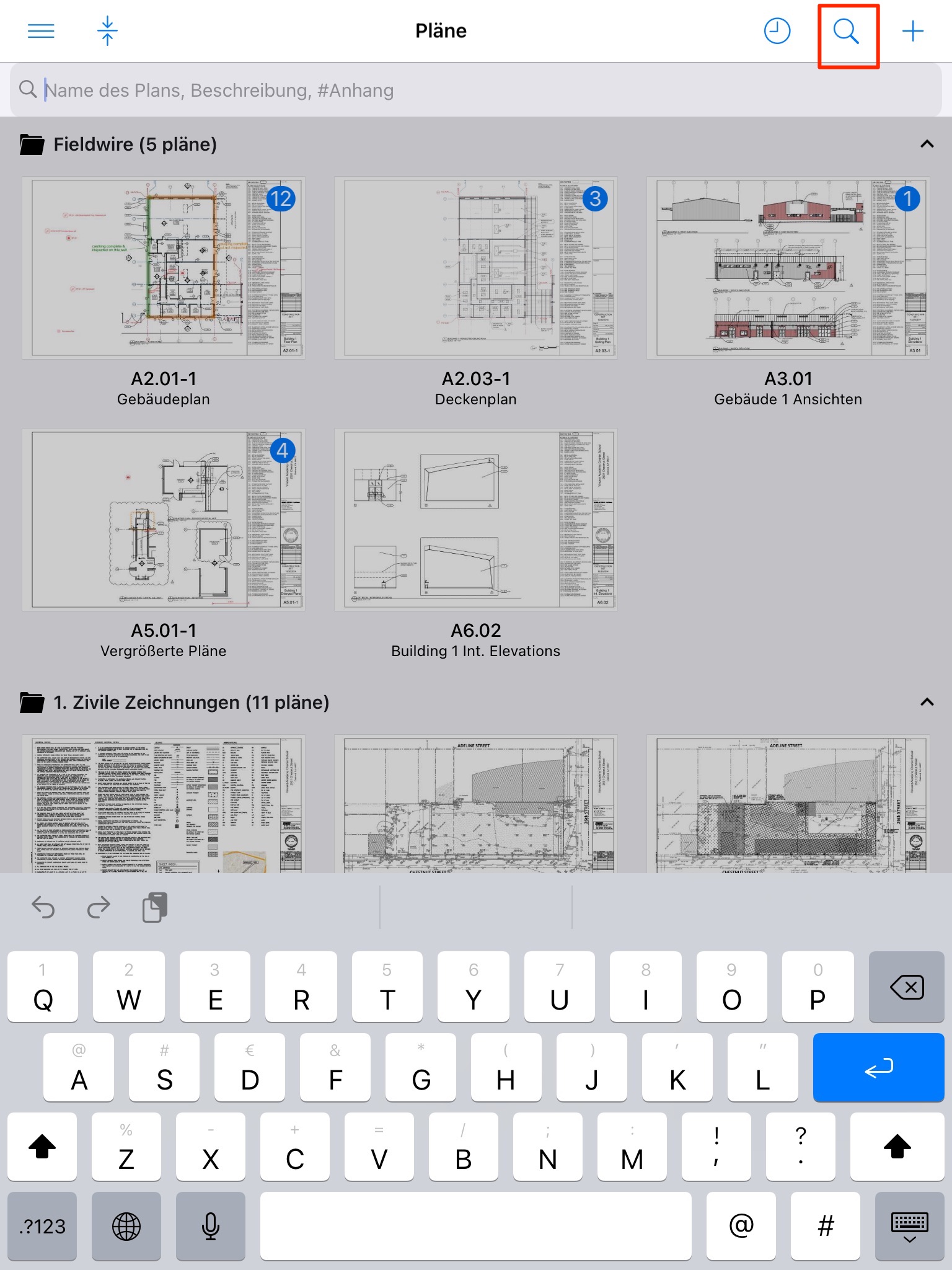
Task: Open the first civil drawing notes thumbnail
Action: tap(164, 804)
